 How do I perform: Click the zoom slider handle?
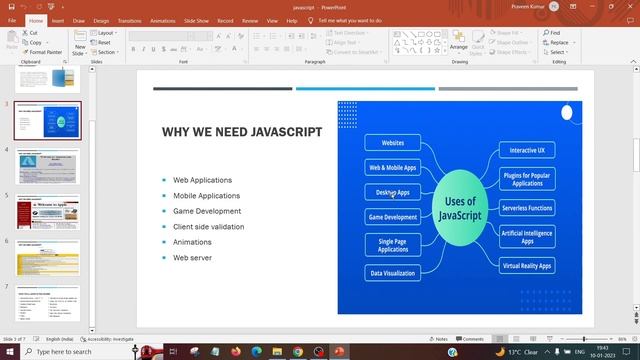584,339
